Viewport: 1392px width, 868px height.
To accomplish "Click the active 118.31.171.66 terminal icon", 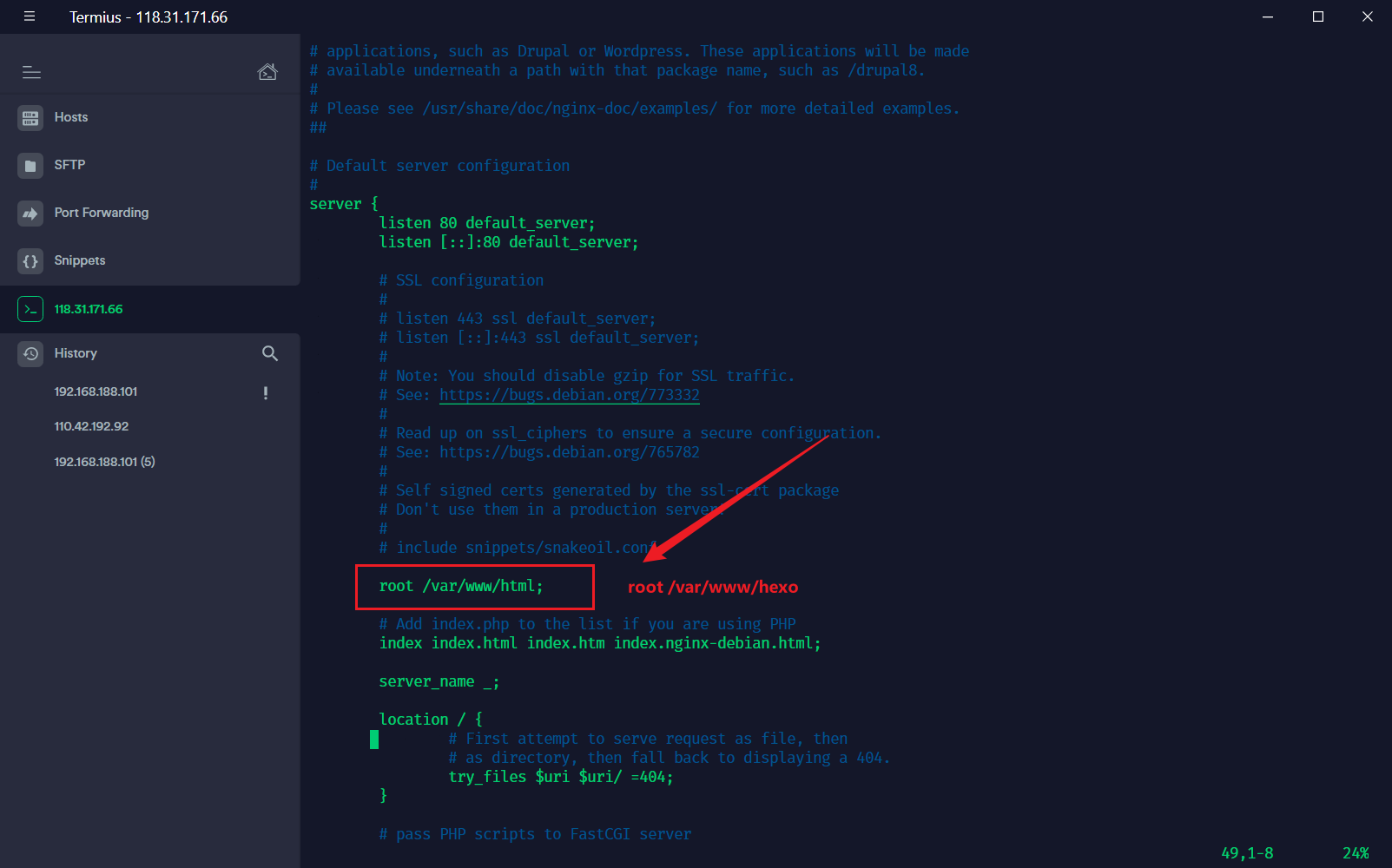I will 30,308.
